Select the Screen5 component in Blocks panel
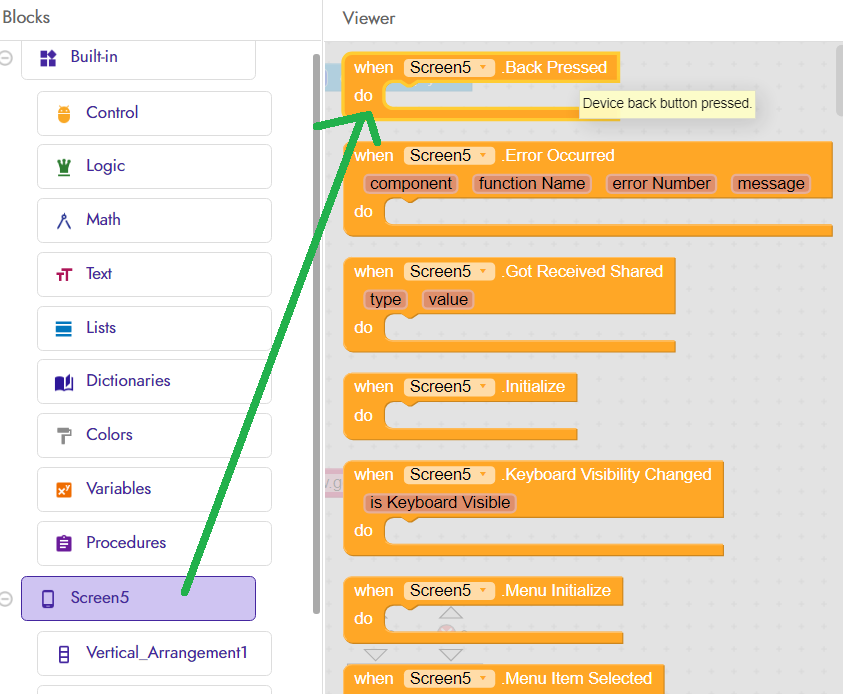The height and width of the screenshot is (694, 843). (138, 598)
